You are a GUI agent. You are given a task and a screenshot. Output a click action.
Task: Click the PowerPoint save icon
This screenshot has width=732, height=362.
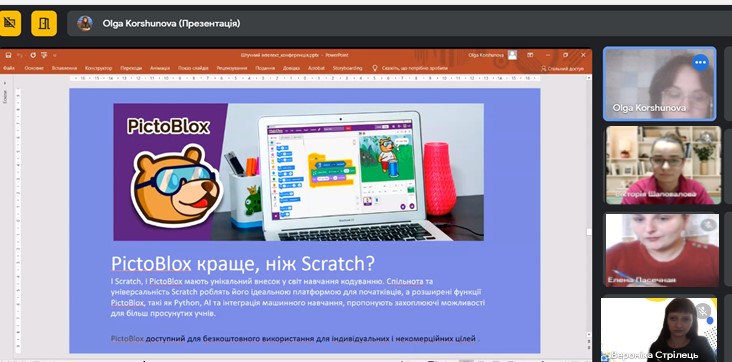pos(8,55)
